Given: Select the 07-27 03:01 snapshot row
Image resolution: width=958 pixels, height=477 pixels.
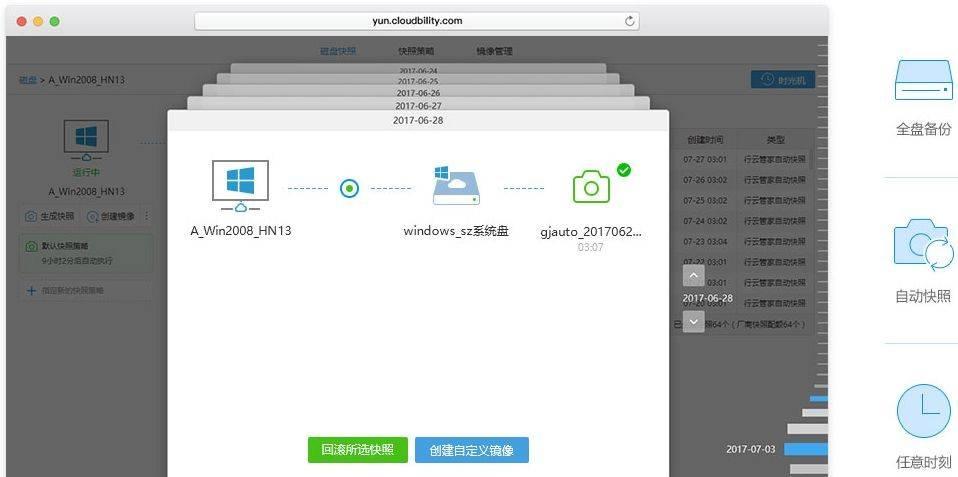Looking at the screenshot, I should pyautogui.click(x=742, y=160).
